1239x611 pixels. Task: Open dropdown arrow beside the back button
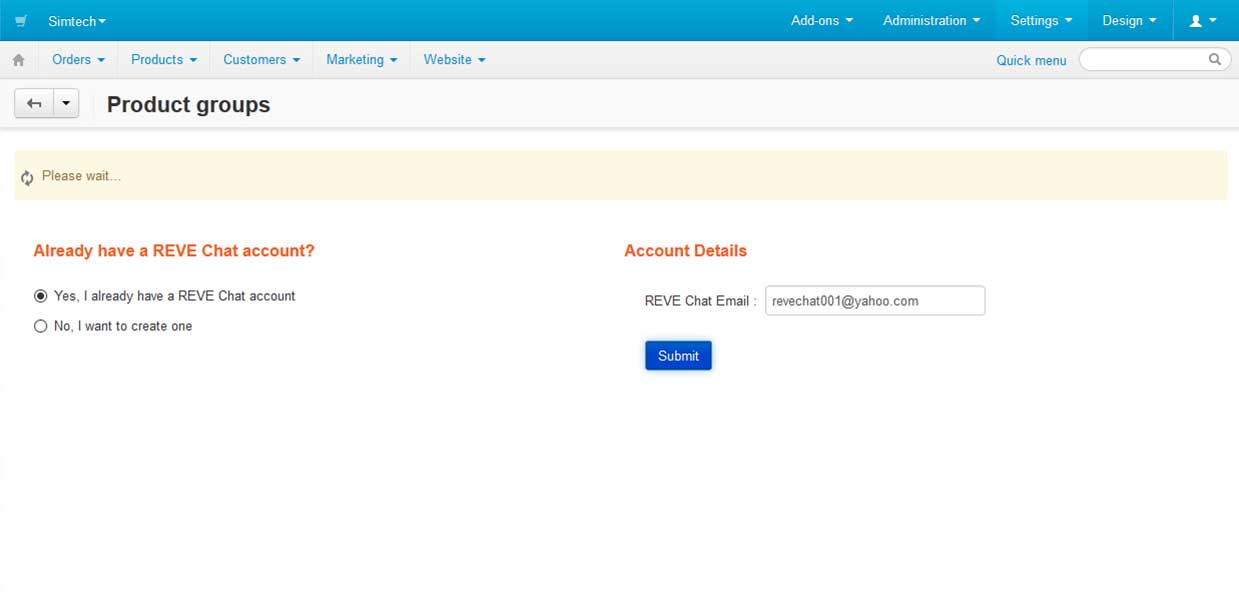[x=66, y=104]
